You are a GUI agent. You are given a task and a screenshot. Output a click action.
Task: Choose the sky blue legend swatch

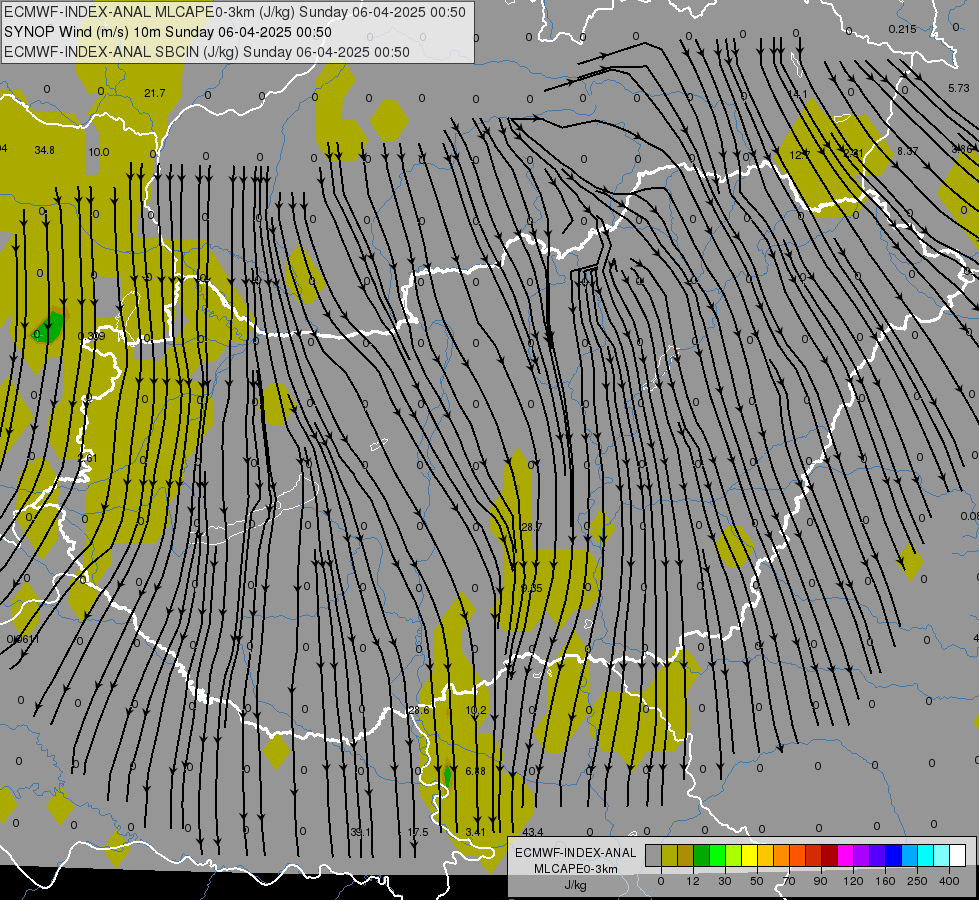pos(910,855)
